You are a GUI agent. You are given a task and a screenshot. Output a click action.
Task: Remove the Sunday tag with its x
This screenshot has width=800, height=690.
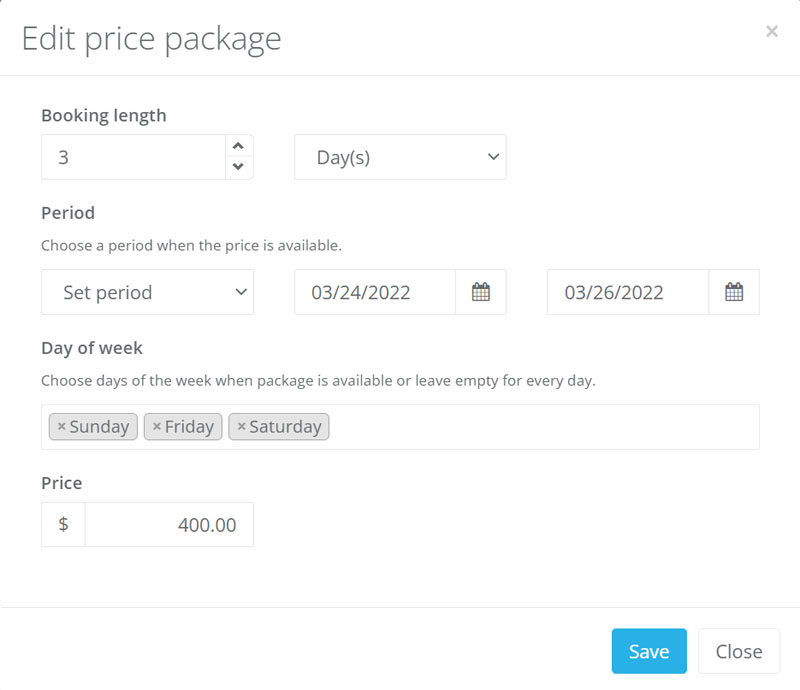(61, 426)
